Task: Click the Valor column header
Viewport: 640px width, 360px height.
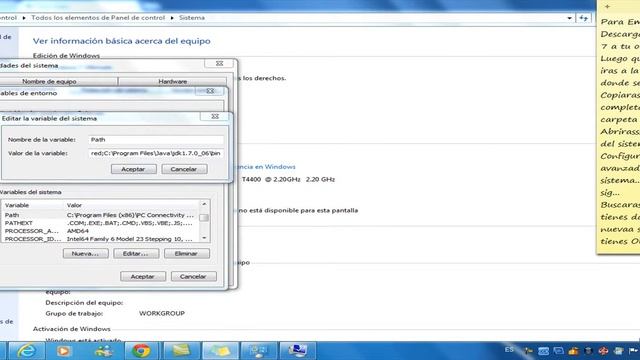Action: point(131,205)
